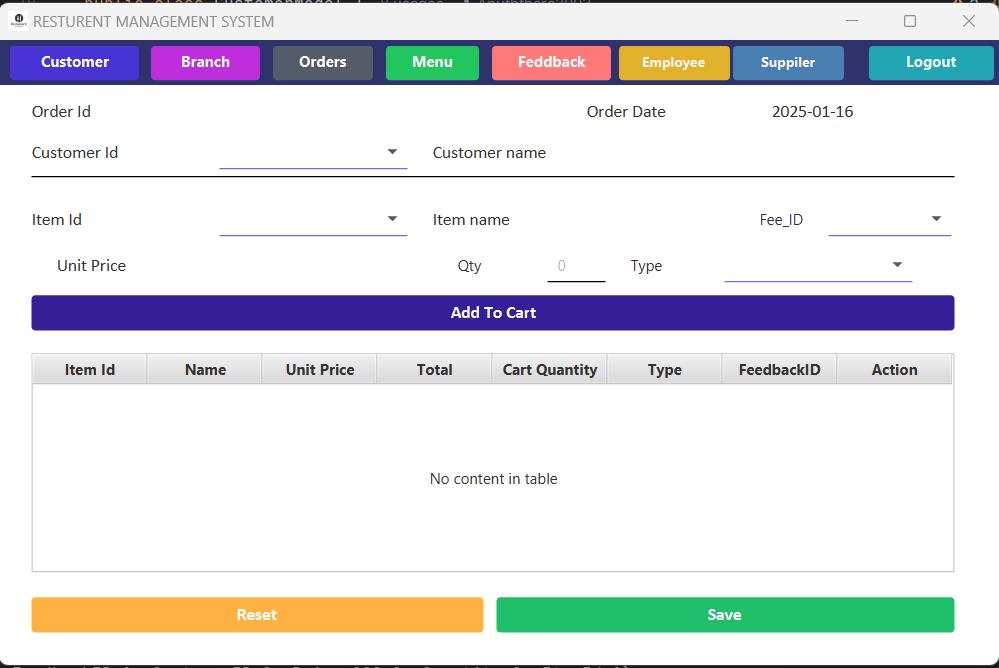The width and height of the screenshot is (999, 668).
Task: Switch to the Orders page
Action: click(323, 62)
